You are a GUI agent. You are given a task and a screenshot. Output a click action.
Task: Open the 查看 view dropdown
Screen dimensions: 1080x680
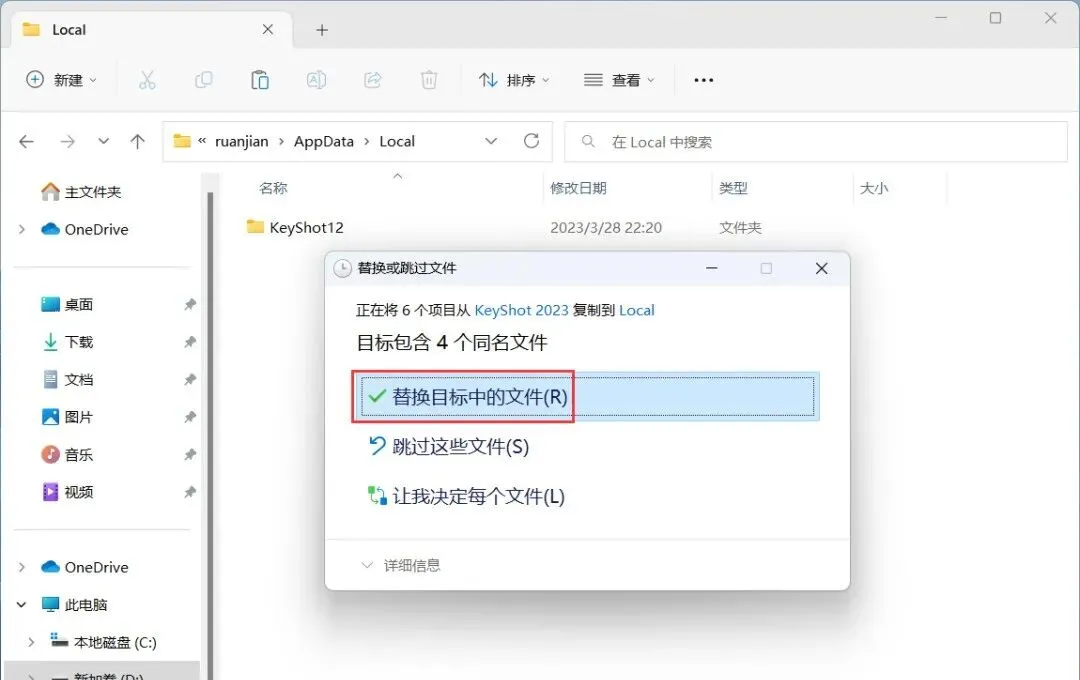click(619, 80)
